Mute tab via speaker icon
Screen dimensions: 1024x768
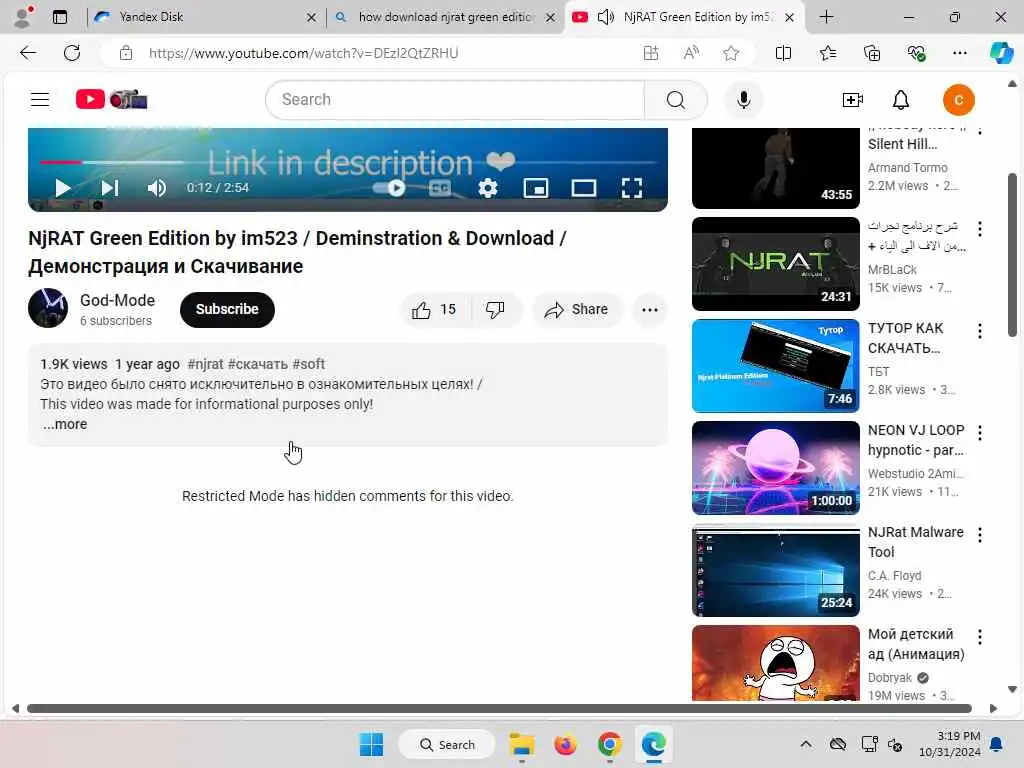(x=605, y=17)
